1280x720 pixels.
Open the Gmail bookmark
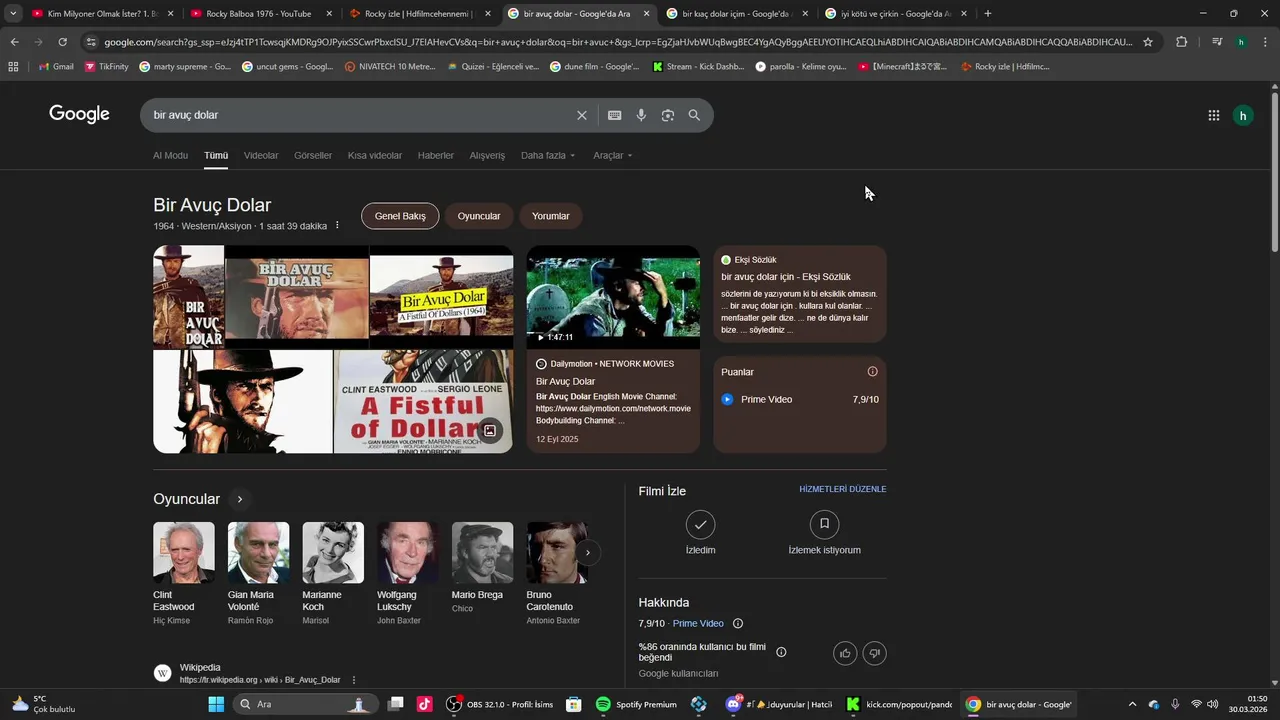[x=56, y=67]
